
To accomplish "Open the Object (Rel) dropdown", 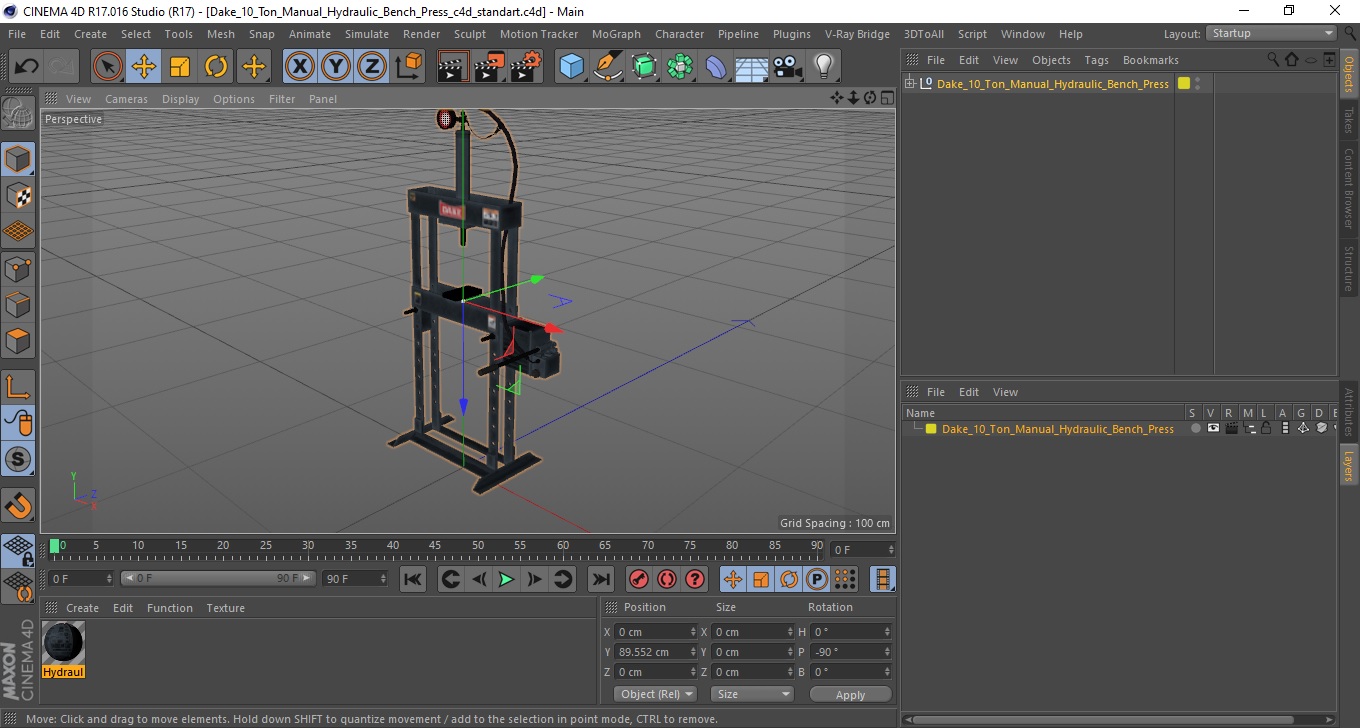I will [655, 694].
